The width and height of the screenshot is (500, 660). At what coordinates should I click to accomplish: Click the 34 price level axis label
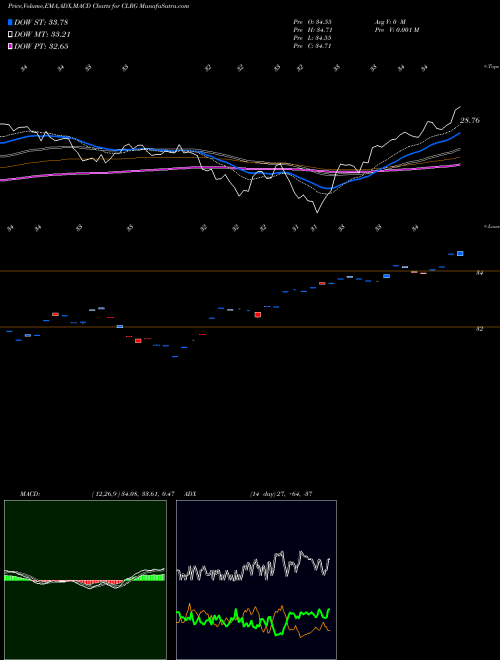click(479, 273)
